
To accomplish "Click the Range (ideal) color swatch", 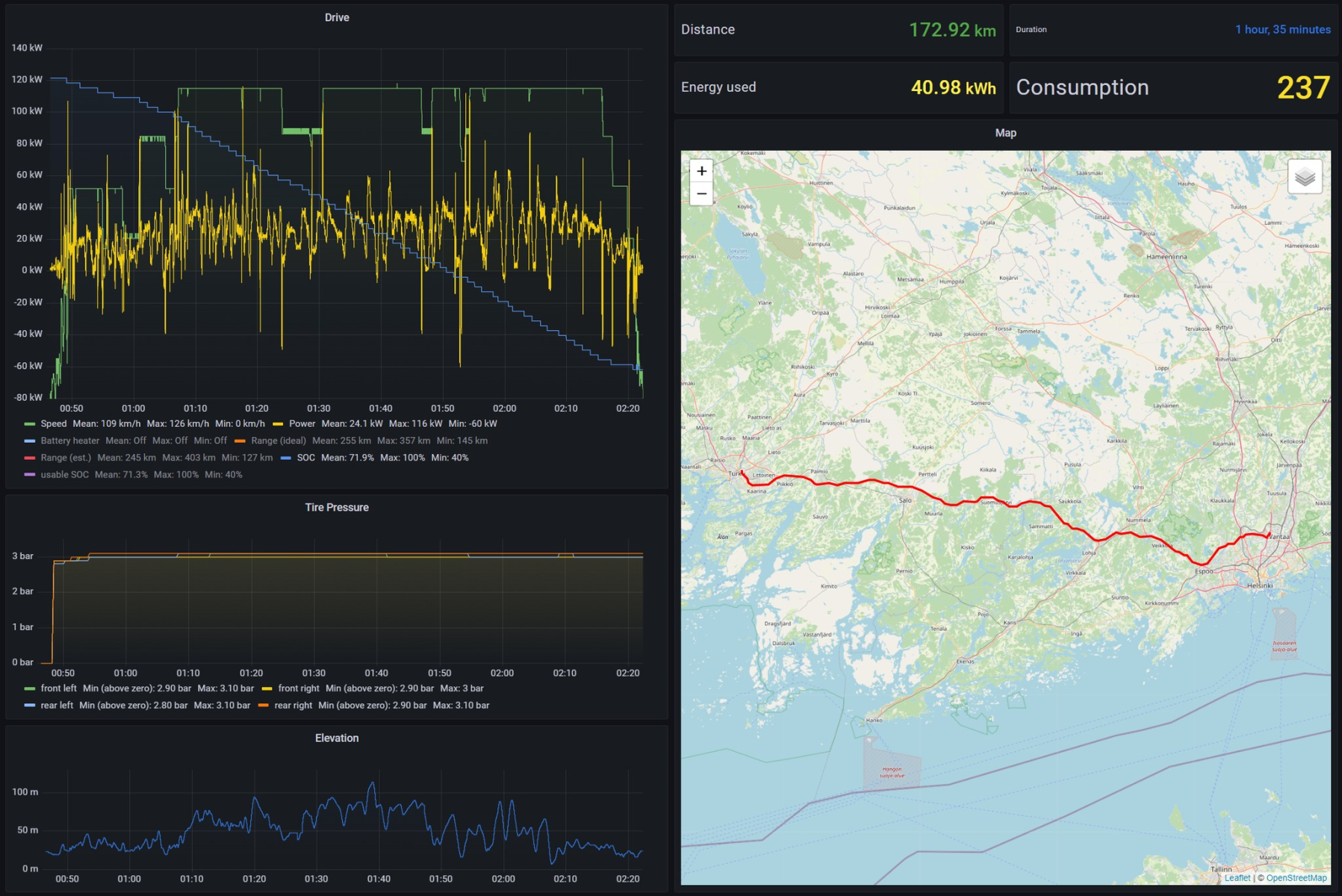I will (240, 441).
